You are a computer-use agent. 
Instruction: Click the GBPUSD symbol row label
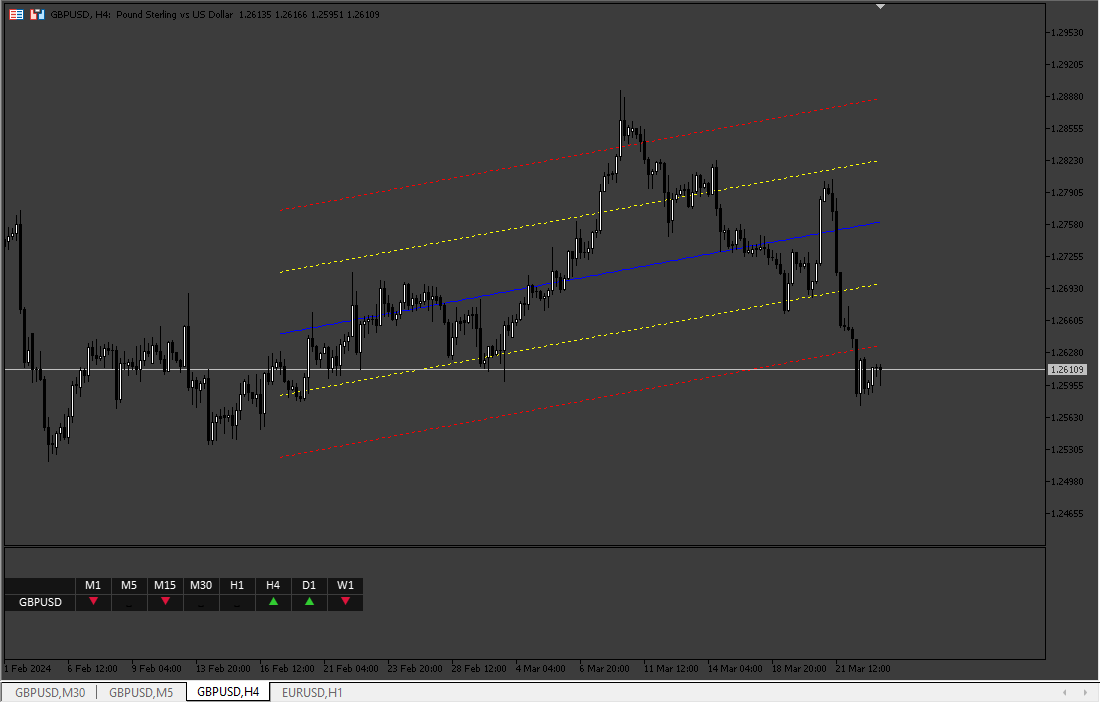click(x=40, y=602)
